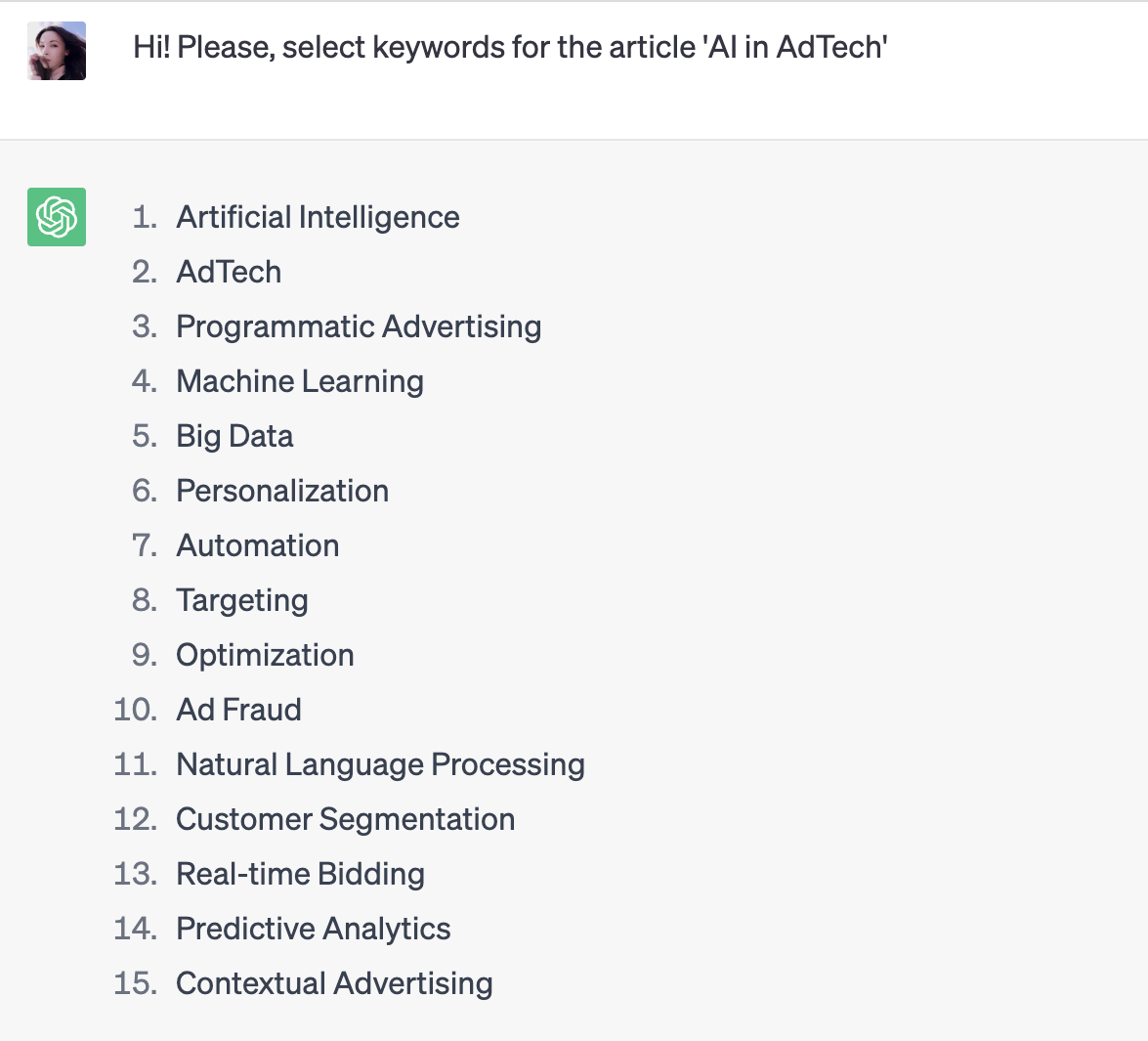The image size is (1148, 1041).
Task: Click the 'Targeting' keyword
Action: [x=242, y=601]
